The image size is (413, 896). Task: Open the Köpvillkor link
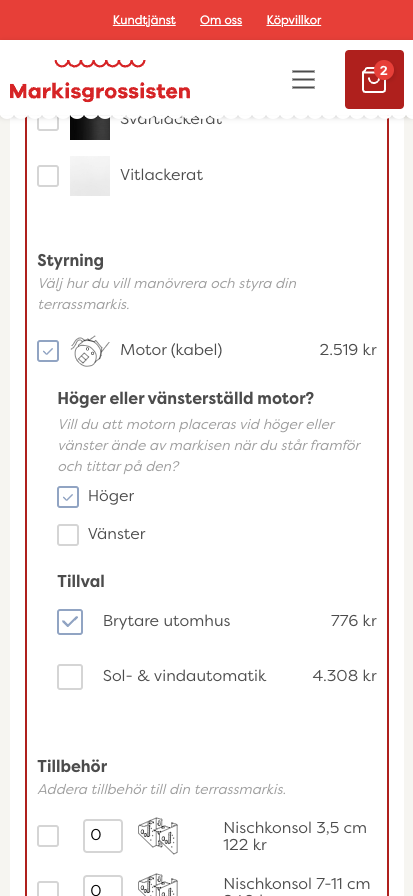click(x=294, y=20)
